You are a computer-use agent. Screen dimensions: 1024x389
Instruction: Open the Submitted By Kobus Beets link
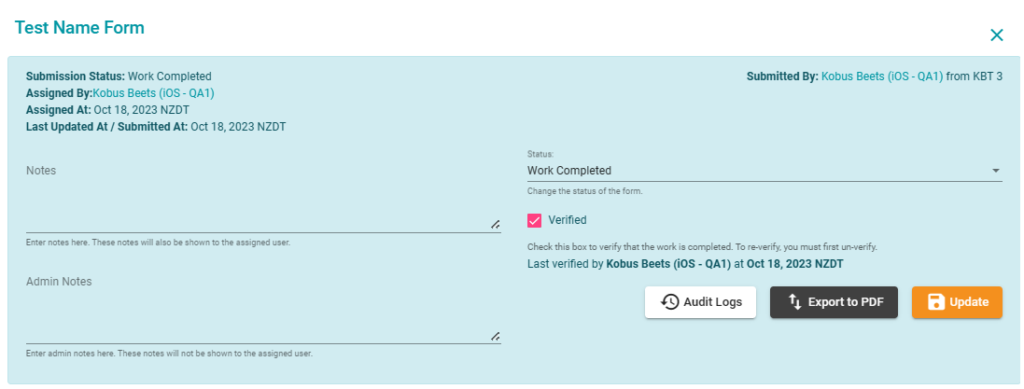coord(882,76)
